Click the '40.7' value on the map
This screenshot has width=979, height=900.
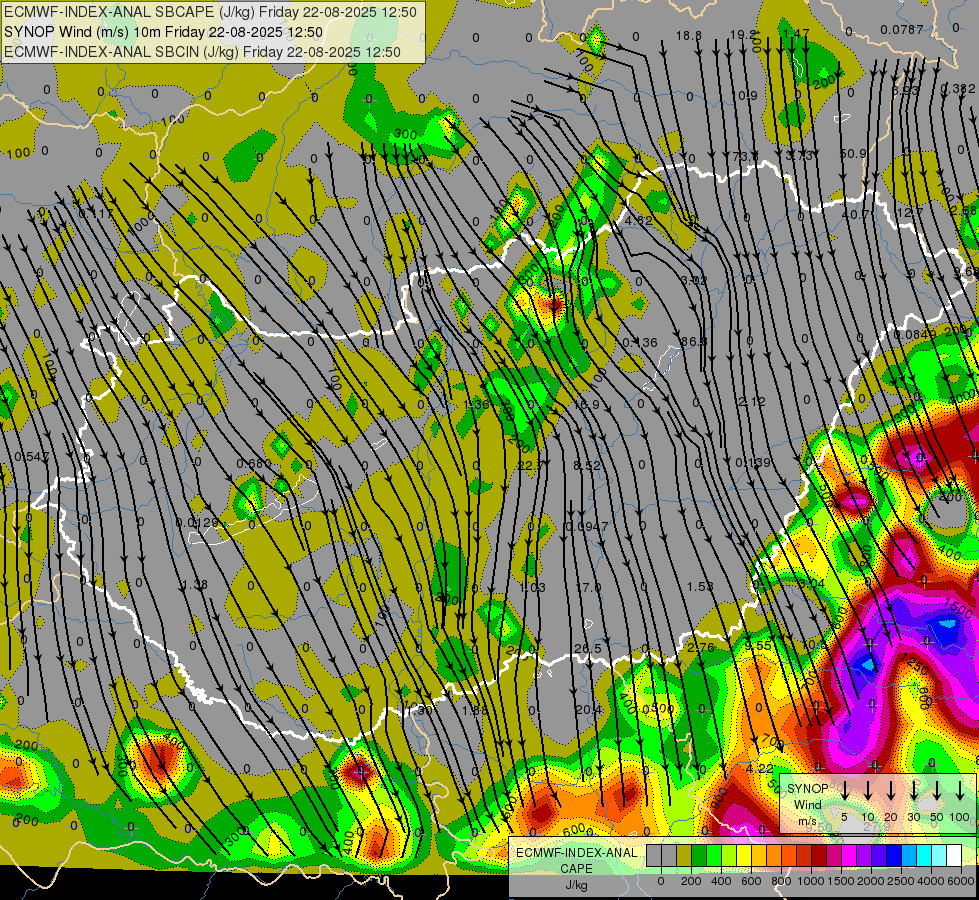pyautogui.click(x=855, y=214)
